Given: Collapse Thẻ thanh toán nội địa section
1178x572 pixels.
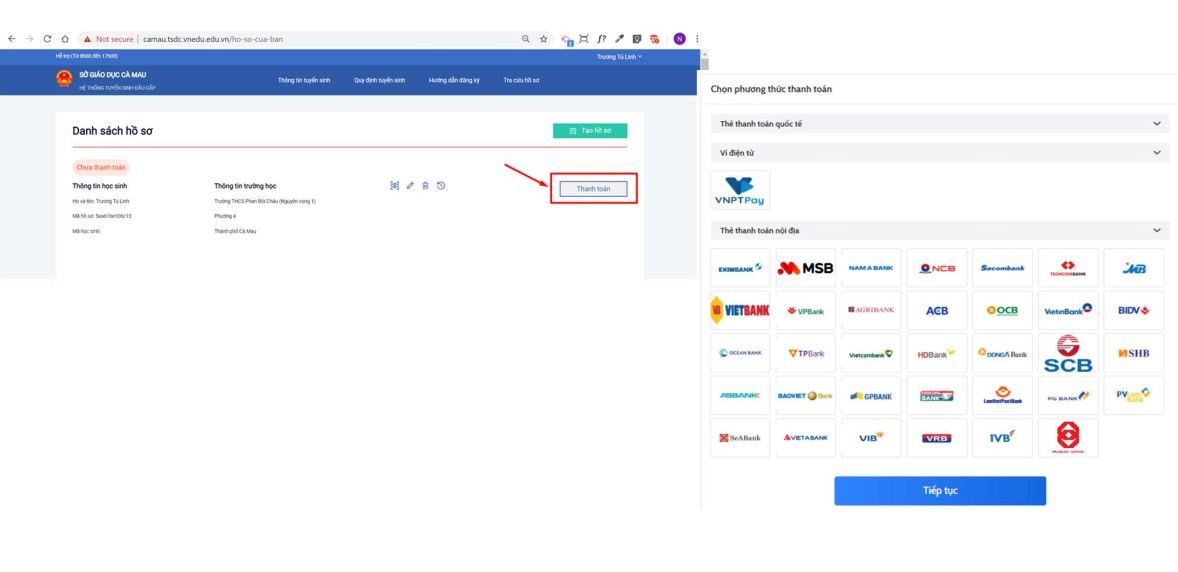Looking at the screenshot, I should [x=1156, y=231].
